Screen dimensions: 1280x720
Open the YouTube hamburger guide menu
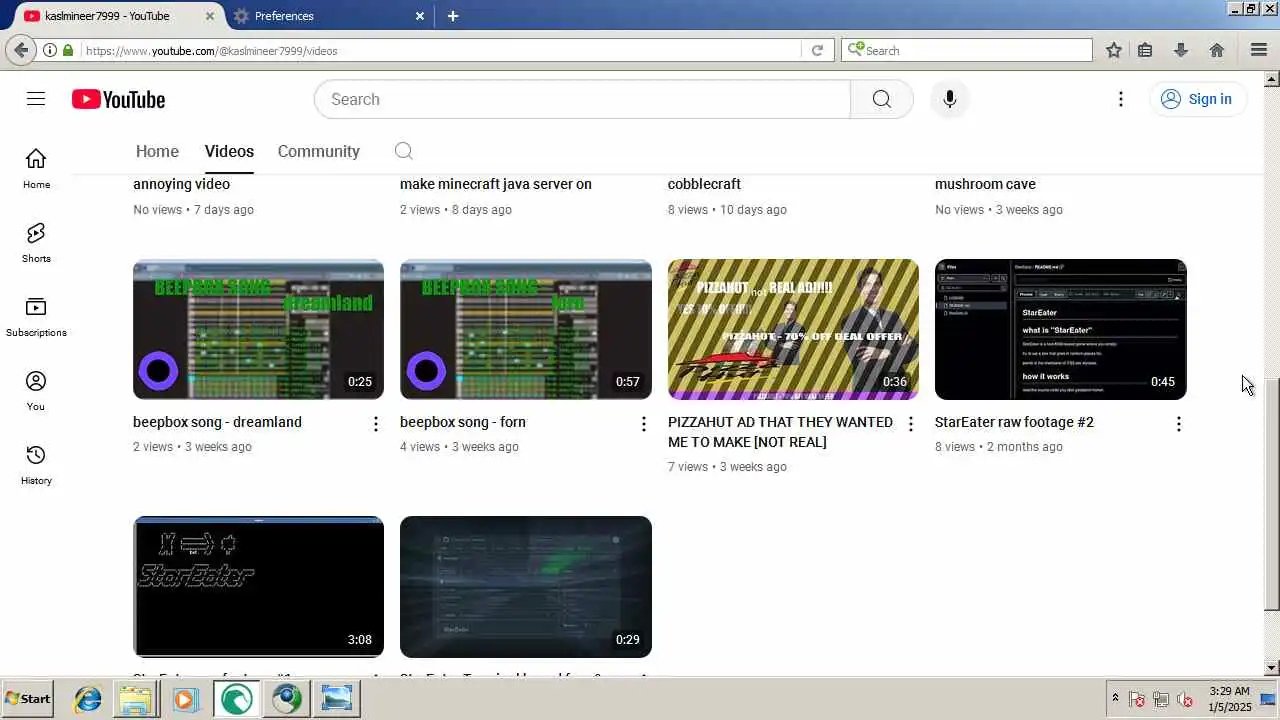[x=36, y=99]
